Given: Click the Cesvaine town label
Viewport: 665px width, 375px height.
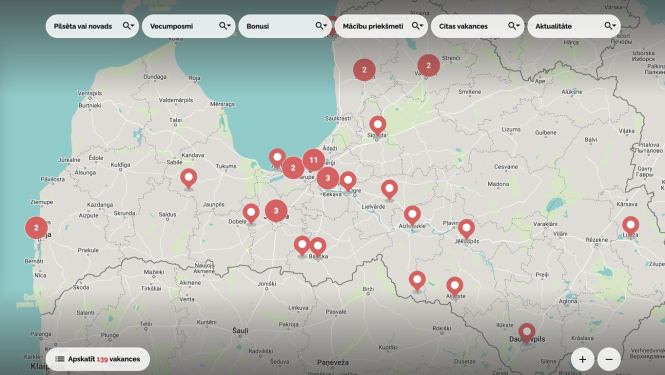Looking at the screenshot, I should pyautogui.click(x=506, y=167).
